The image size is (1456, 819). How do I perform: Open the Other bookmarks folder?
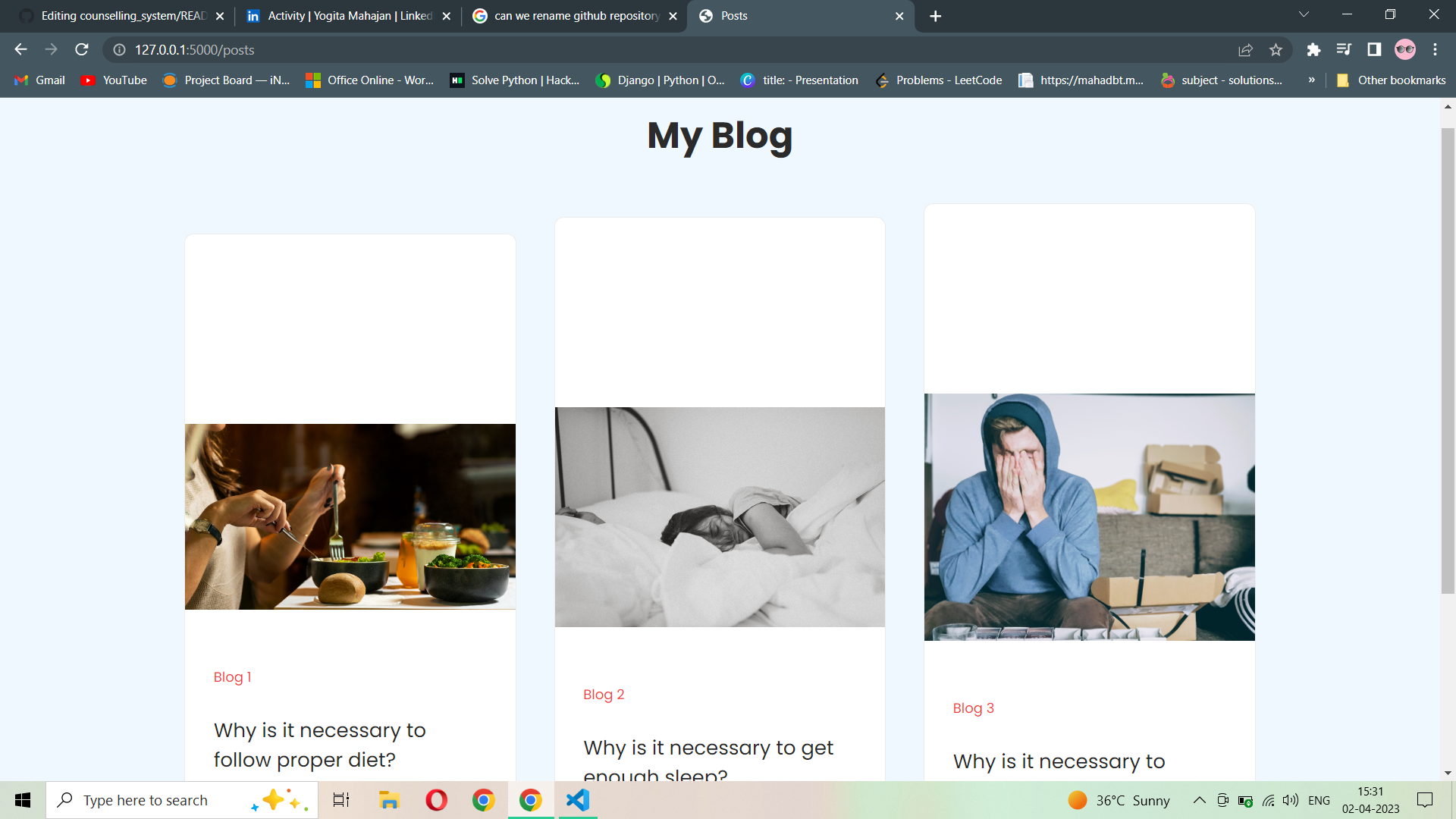click(x=1391, y=80)
